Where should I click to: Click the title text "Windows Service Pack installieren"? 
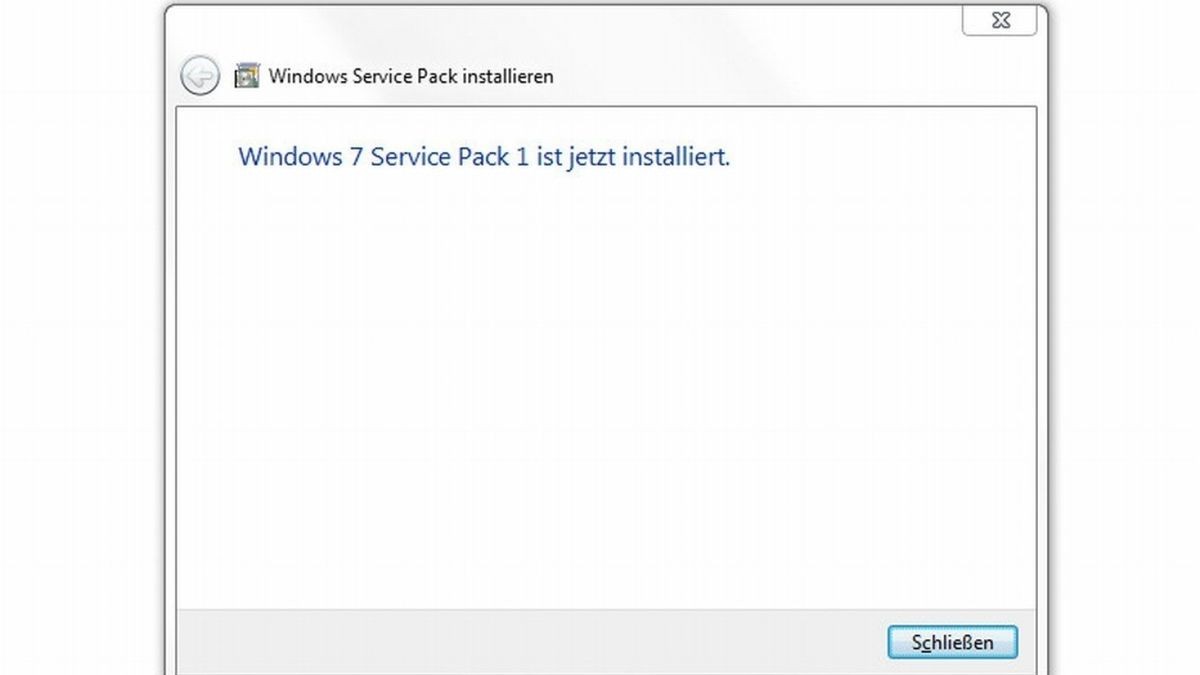410,76
